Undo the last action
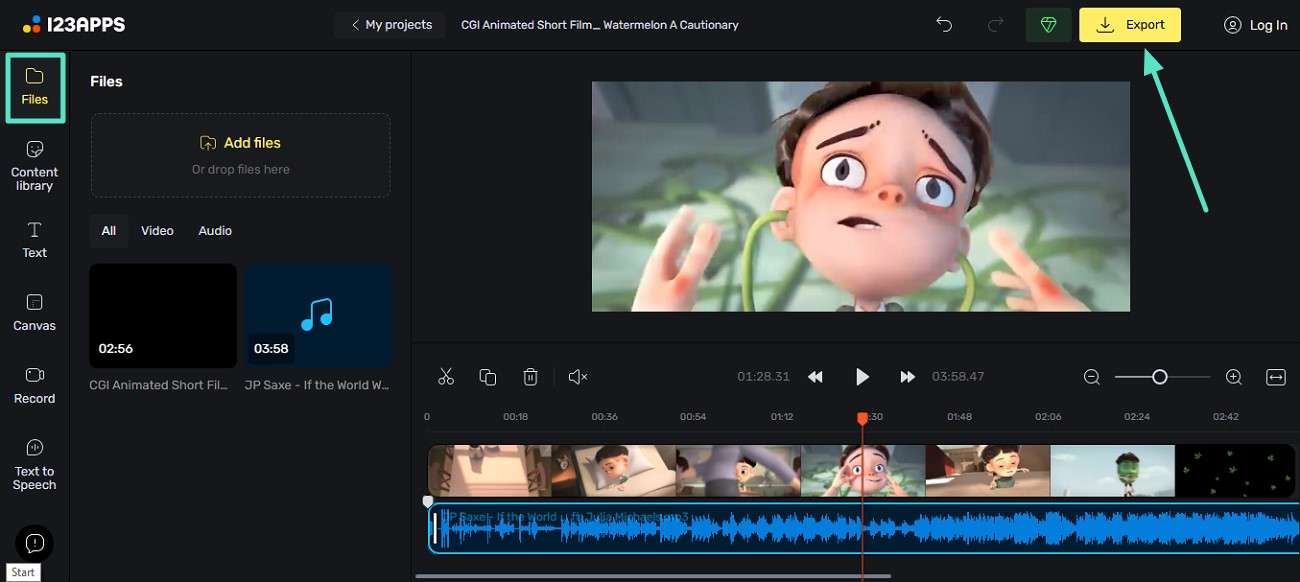Image resolution: width=1300 pixels, height=582 pixels. (944, 25)
